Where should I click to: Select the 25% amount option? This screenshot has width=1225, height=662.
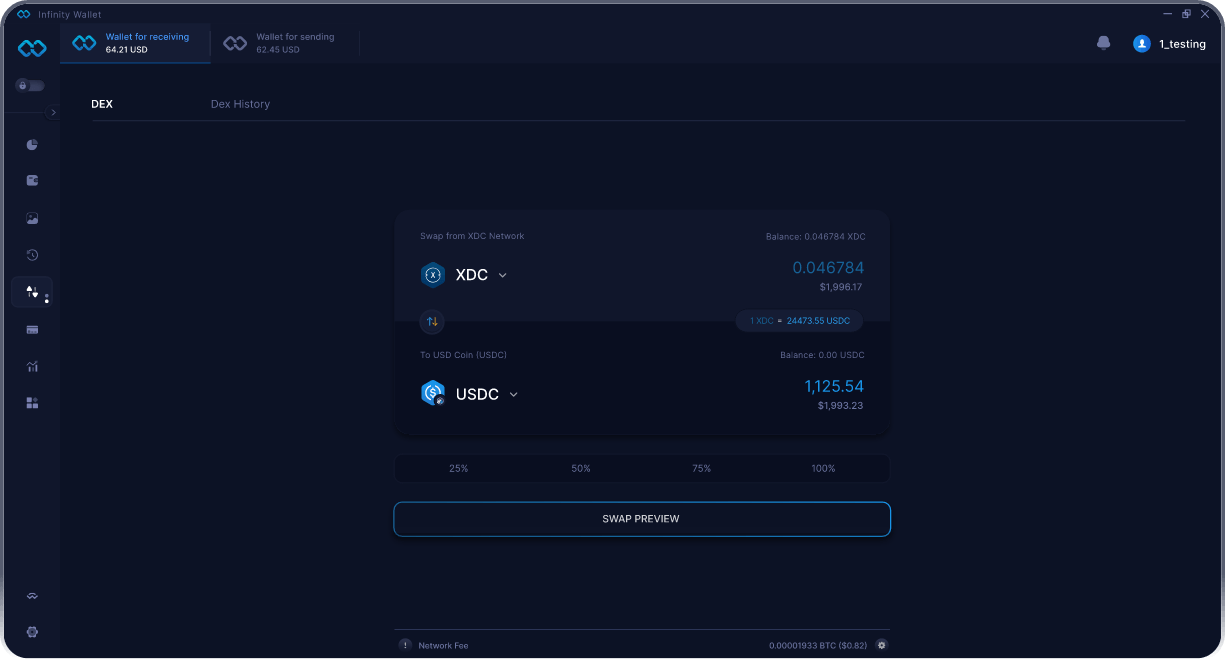pyautogui.click(x=459, y=468)
